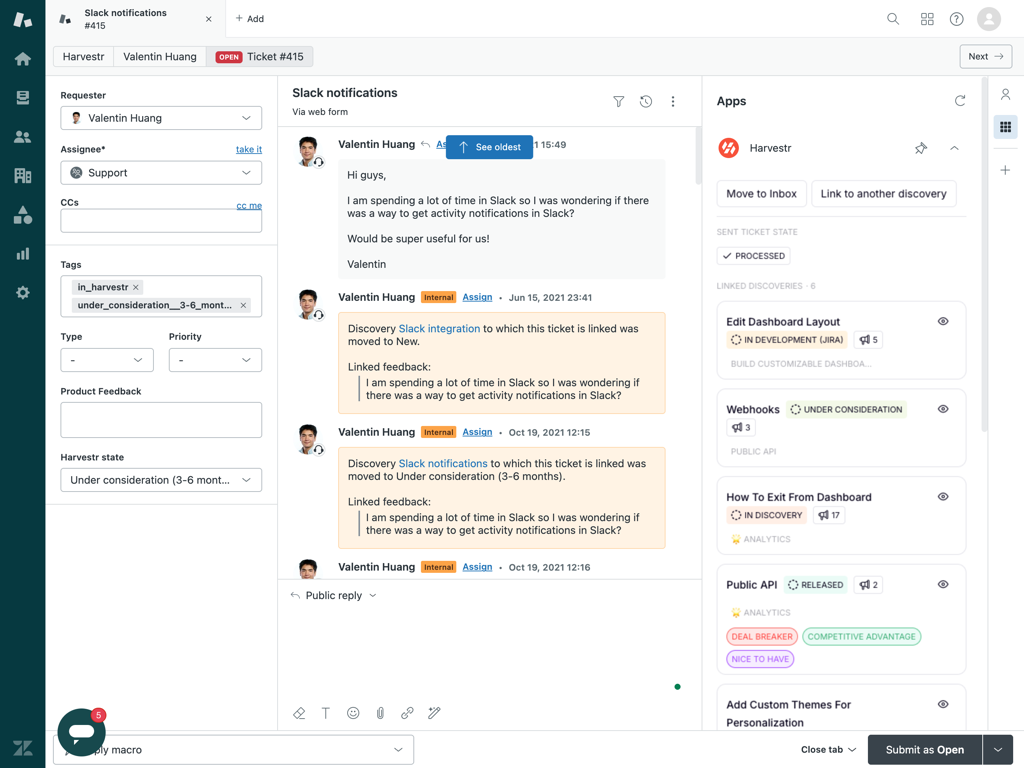Select the Harvestr breadcrumb tab
Viewport: 1024px width, 768px height.
[x=83, y=57]
